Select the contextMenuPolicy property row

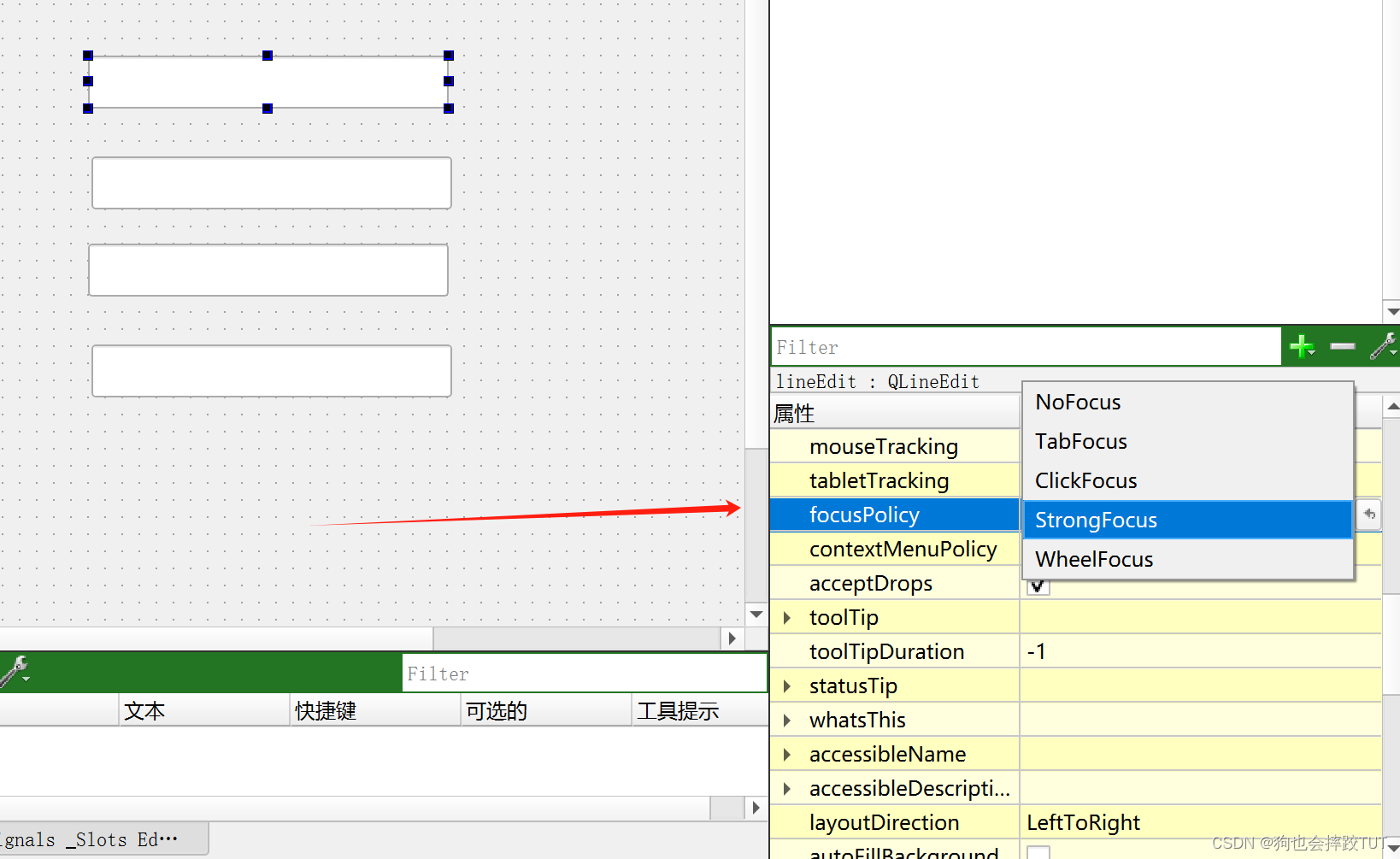click(895, 549)
